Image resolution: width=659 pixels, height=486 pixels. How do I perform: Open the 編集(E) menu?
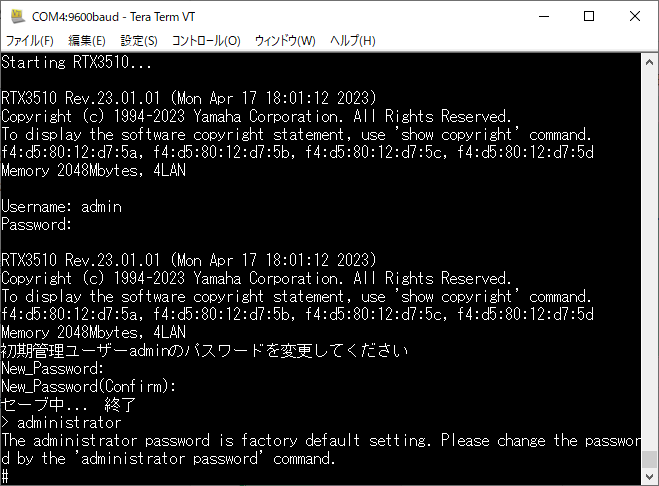[87, 41]
